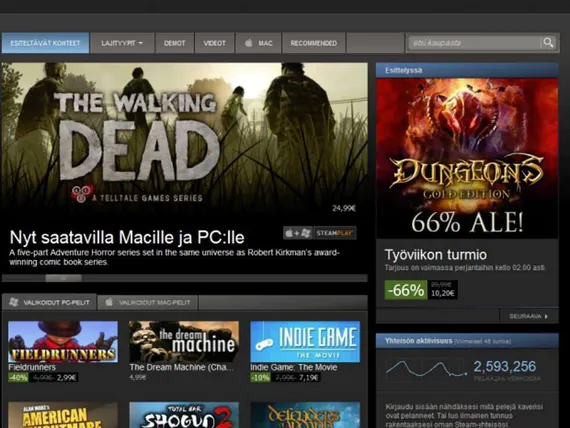The width and height of the screenshot is (570, 428).
Task: Click the community activity graph
Action: tap(426, 369)
